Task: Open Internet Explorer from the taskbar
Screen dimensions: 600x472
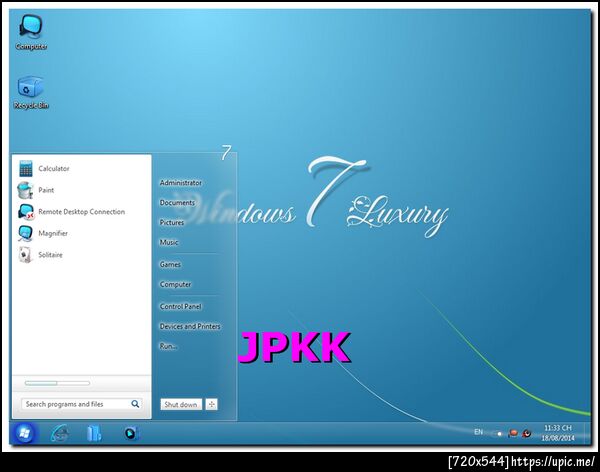Action: 60,434
